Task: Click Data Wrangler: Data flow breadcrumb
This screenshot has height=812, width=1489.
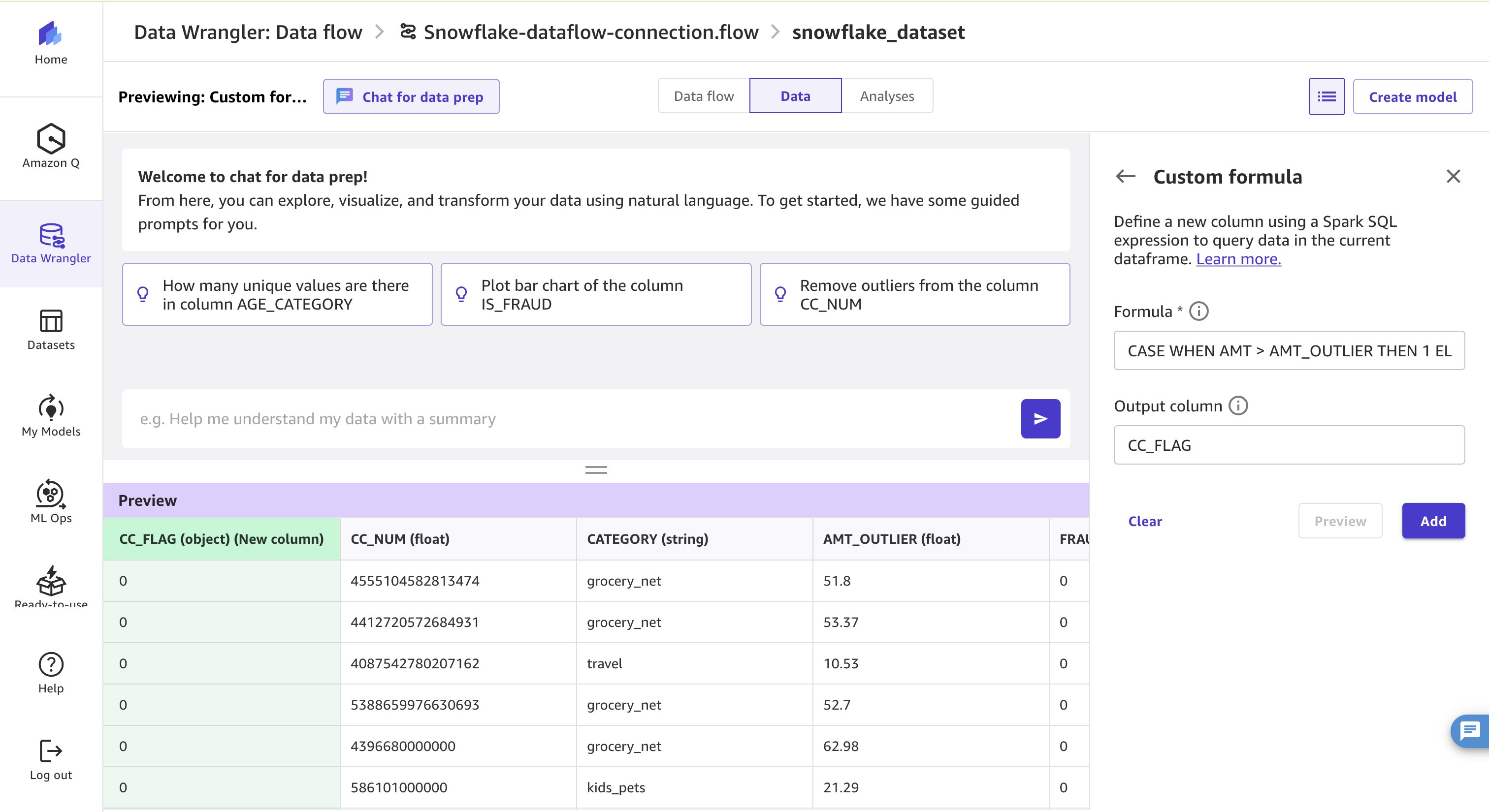Action: click(x=248, y=32)
